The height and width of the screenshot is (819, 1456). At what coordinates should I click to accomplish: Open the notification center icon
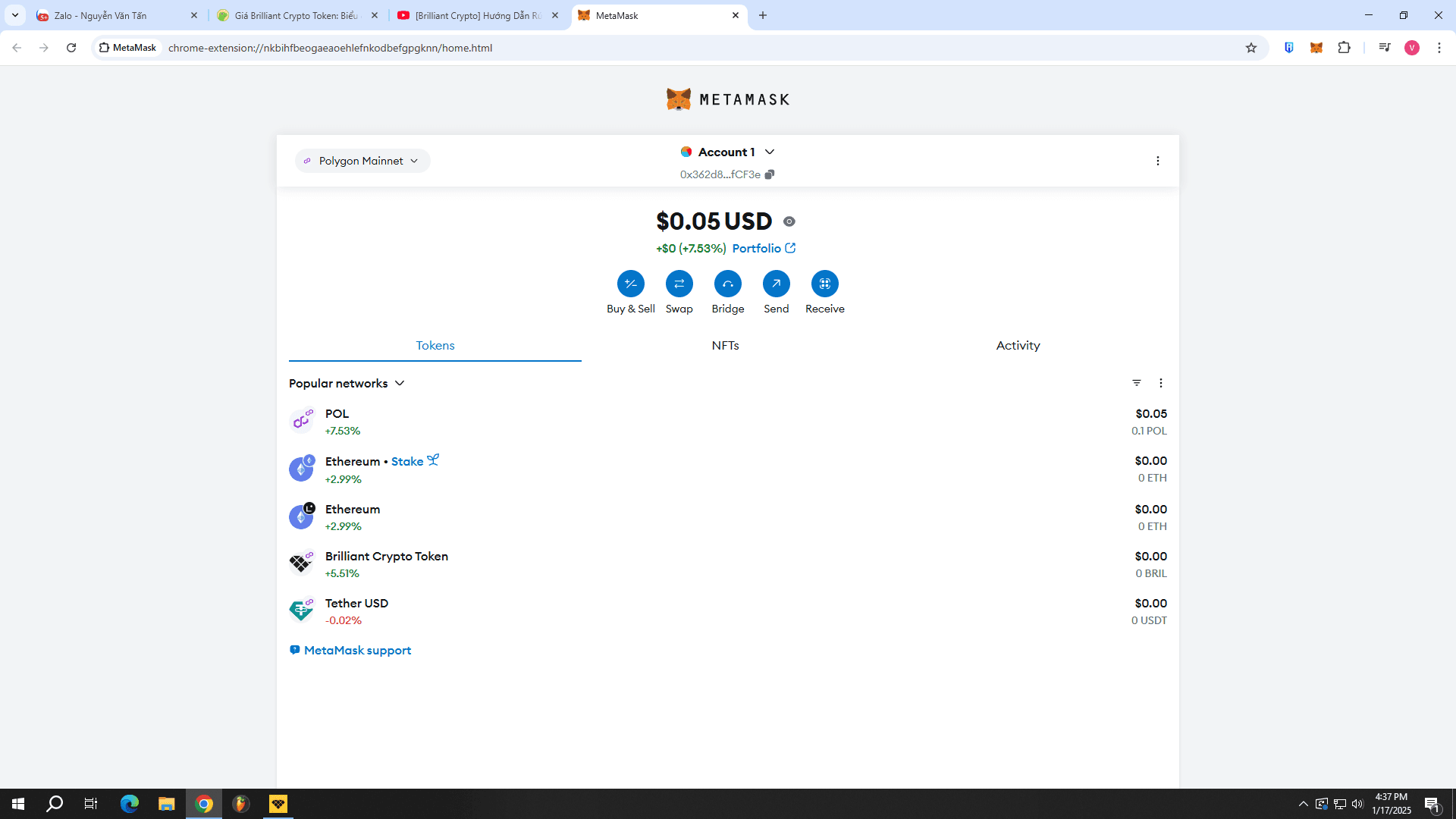click(x=1432, y=804)
